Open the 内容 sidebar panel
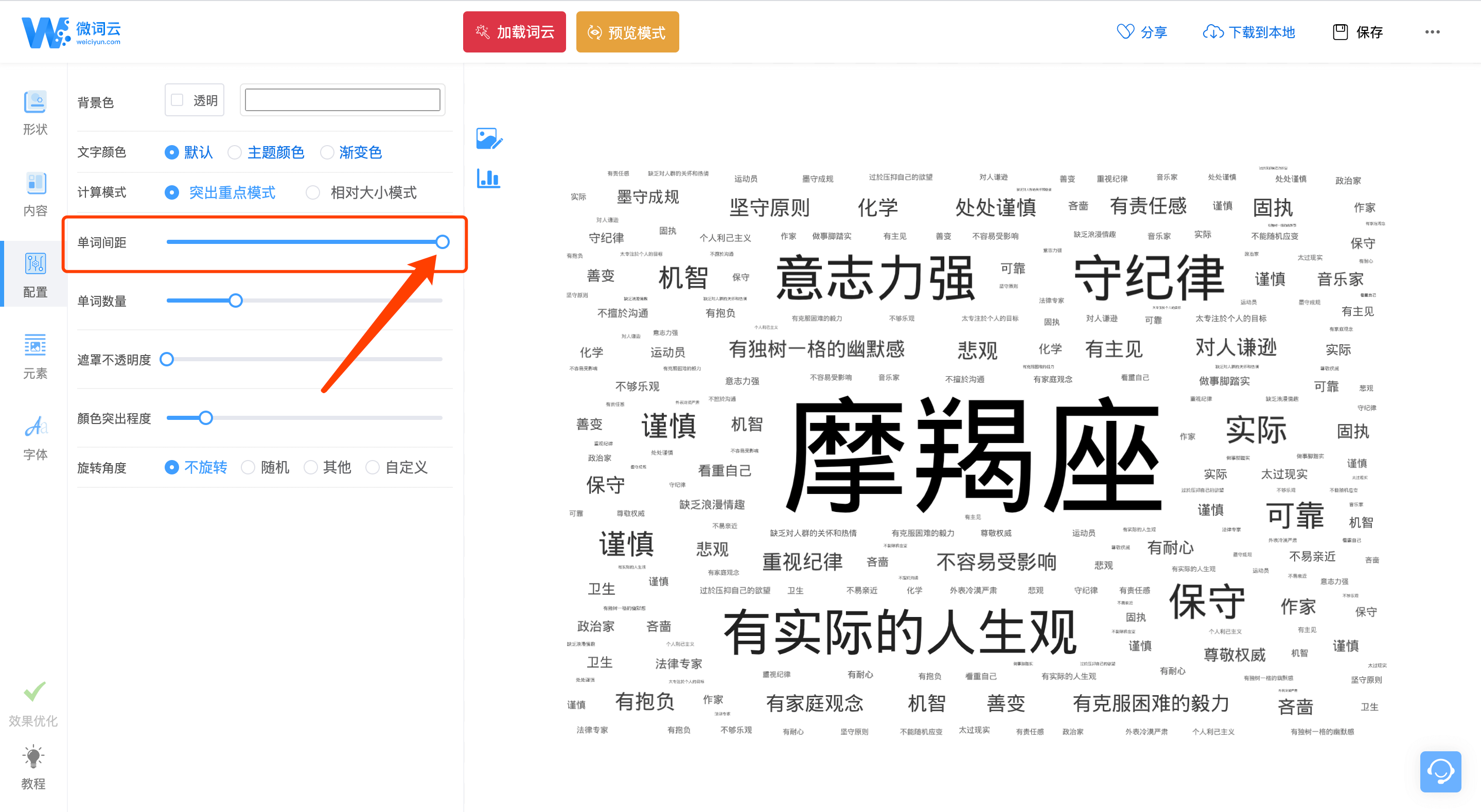The image size is (1481, 812). [34, 195]
